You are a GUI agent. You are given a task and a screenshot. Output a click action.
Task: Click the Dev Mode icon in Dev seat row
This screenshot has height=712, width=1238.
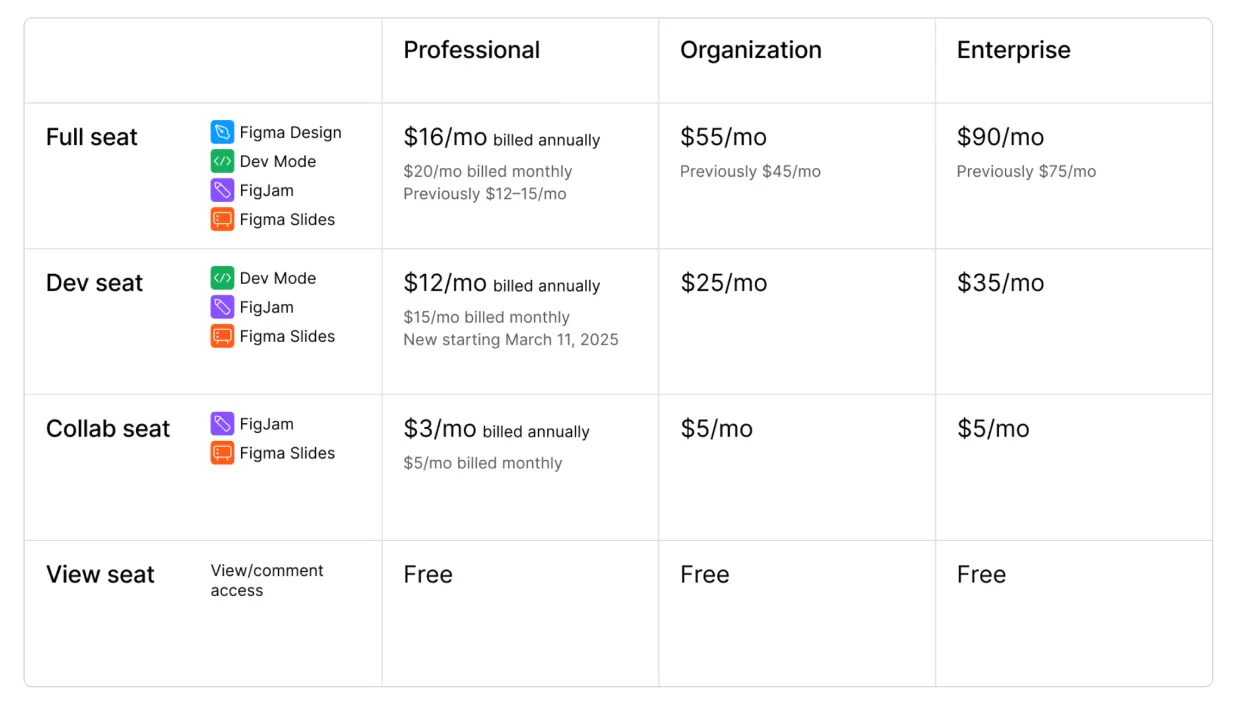(222, 278)
